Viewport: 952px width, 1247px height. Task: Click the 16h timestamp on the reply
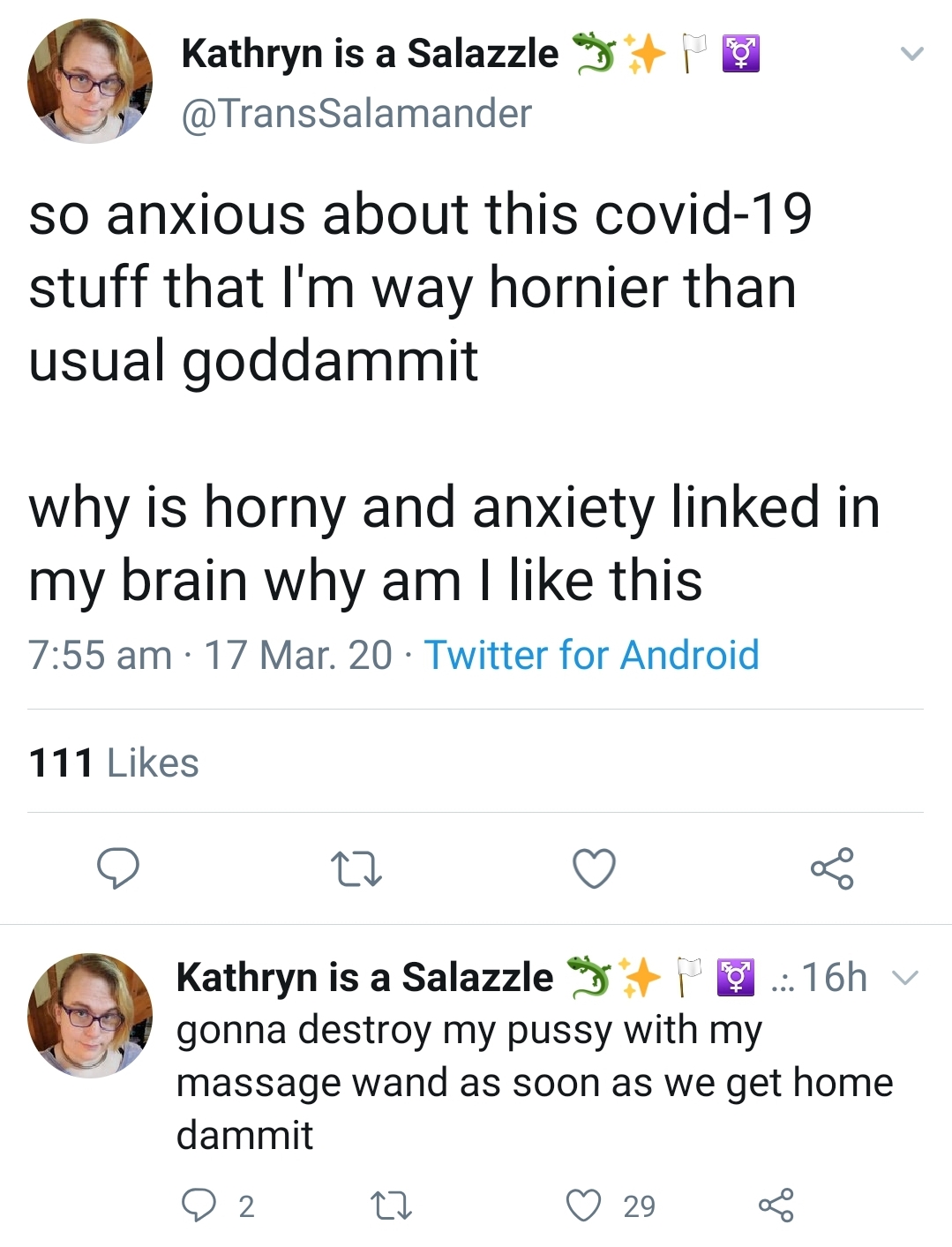click(x=834, y=978)
